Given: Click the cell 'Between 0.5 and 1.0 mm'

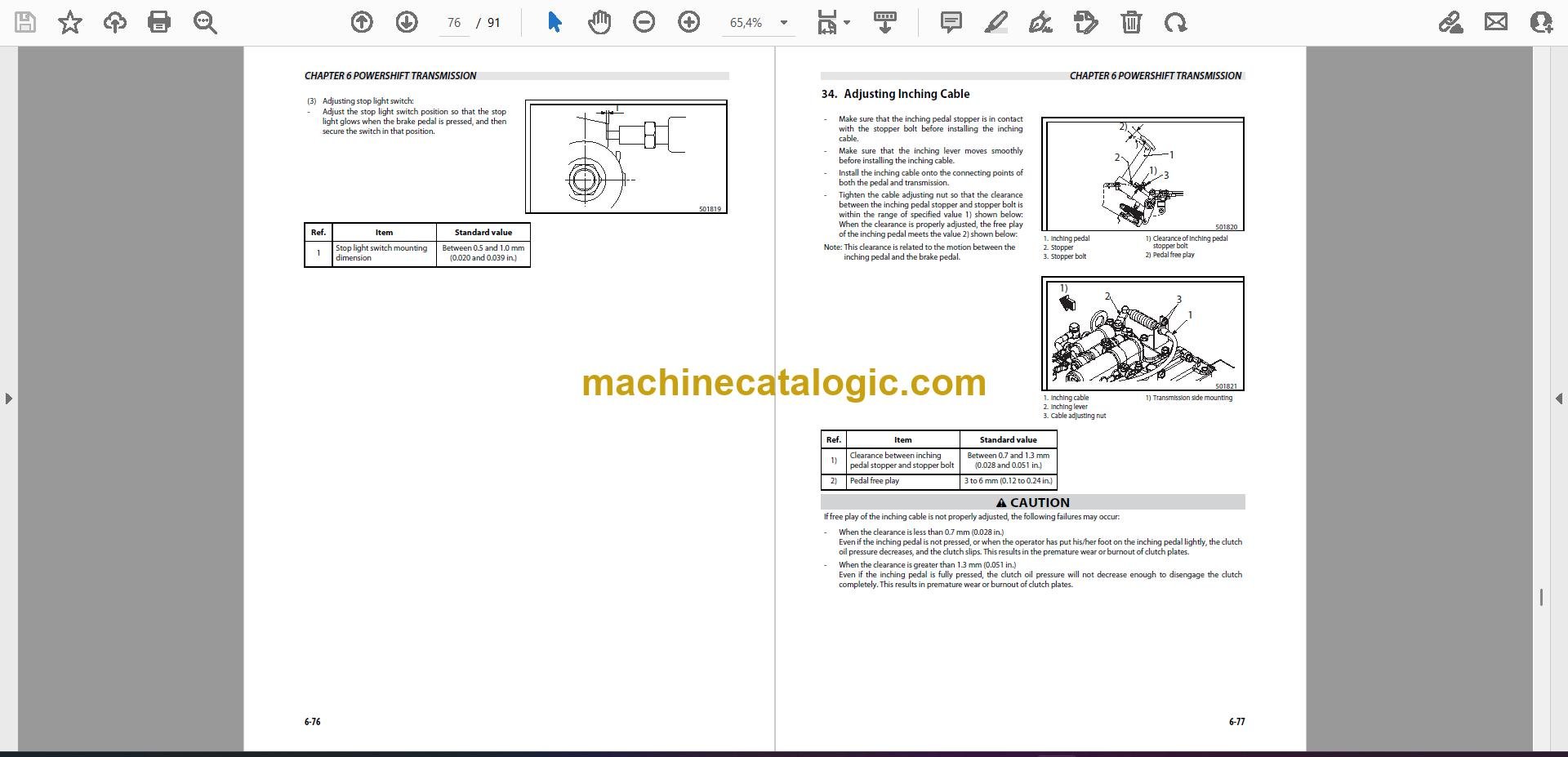Looking at the screenshot, I should click(x=483, y=253).
